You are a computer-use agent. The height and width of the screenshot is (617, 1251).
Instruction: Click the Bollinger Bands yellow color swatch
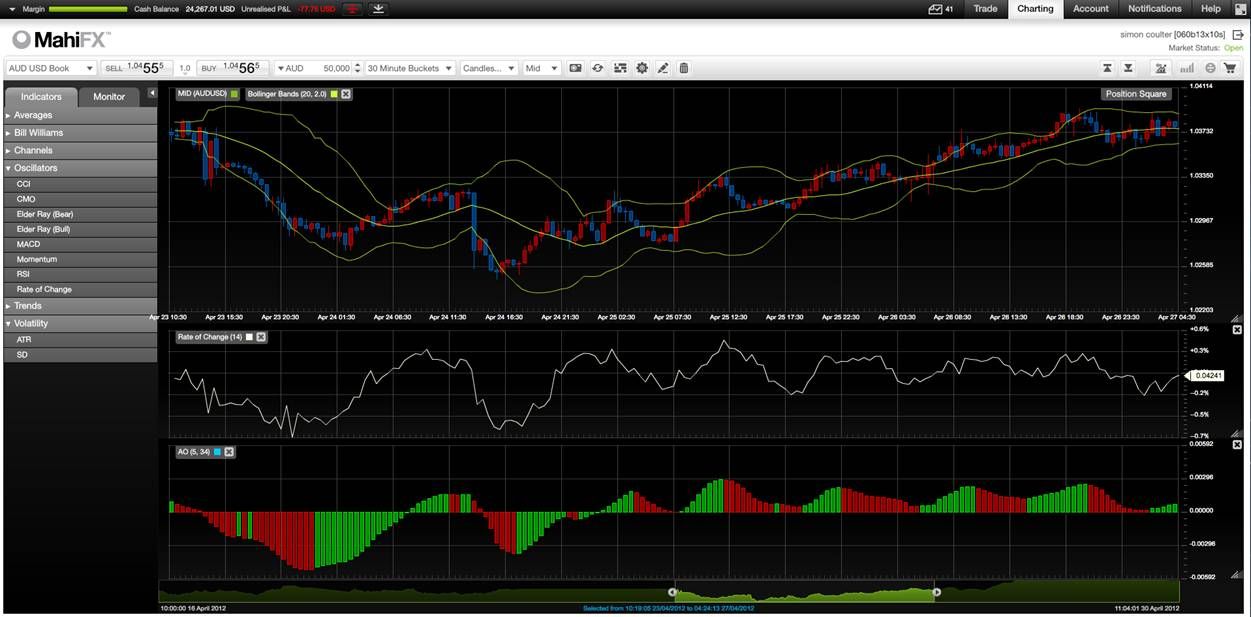(334, 93)
